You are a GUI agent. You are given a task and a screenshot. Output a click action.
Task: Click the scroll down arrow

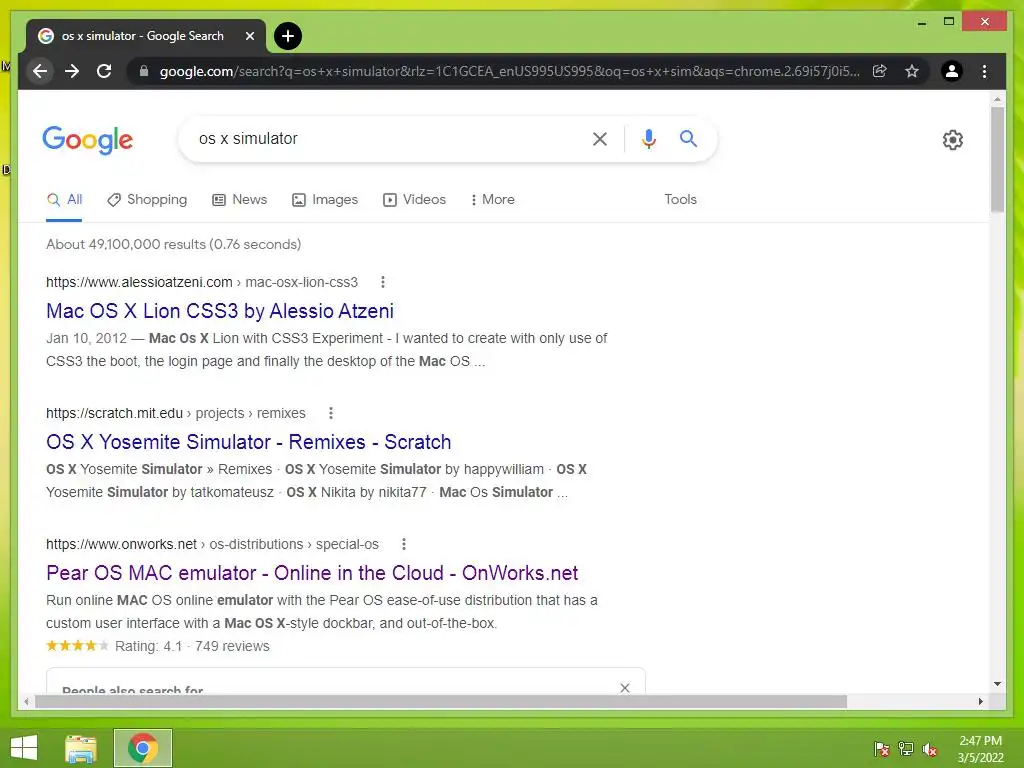point(997,684)
